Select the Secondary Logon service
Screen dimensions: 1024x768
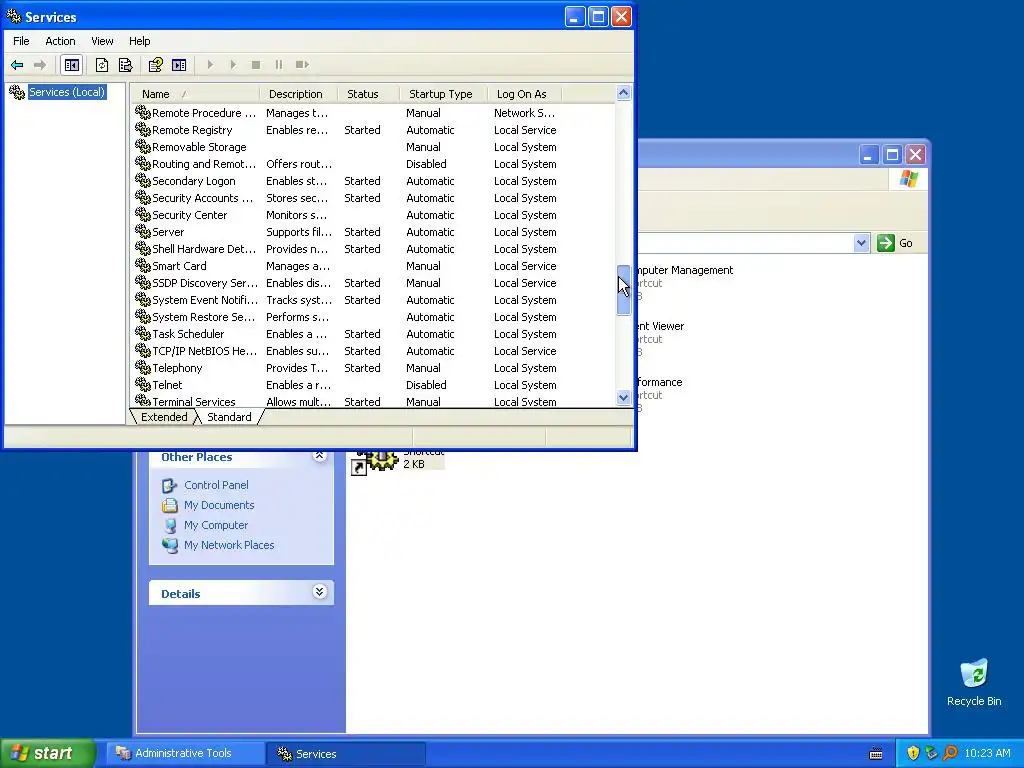point(193,181)
